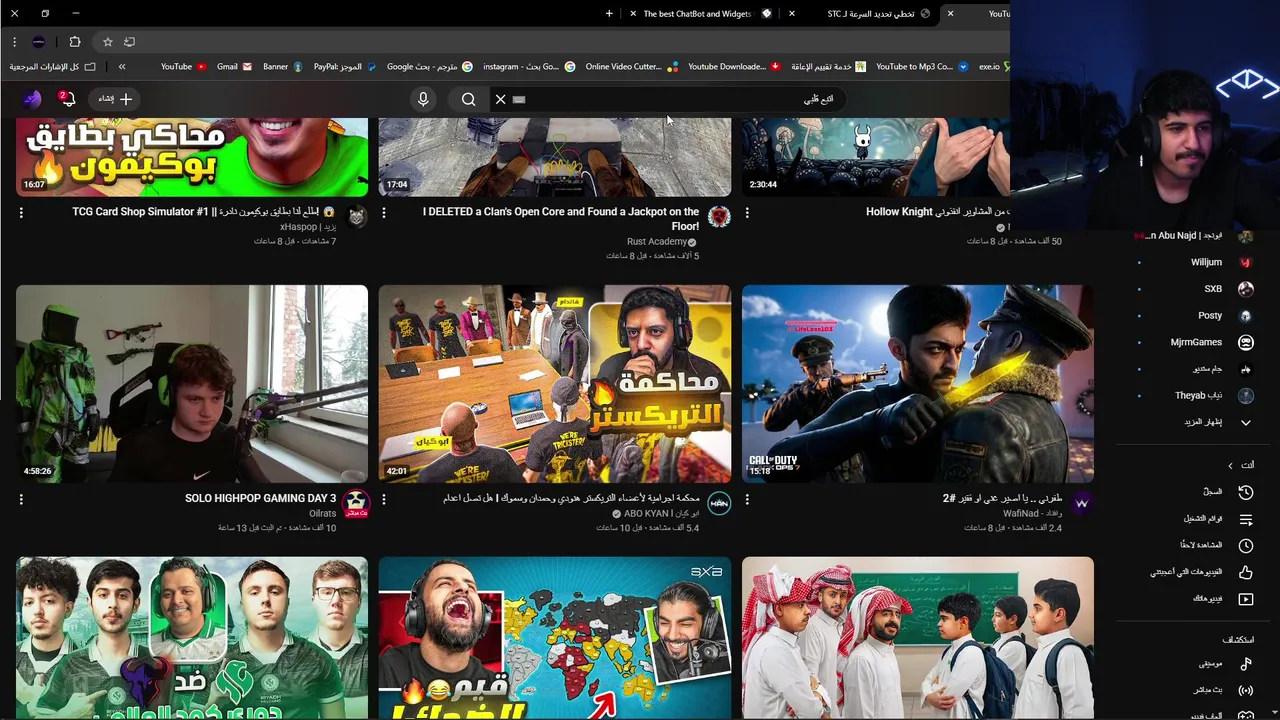Viewport: 1280px width, 720px height.
Task: Play the world map laughing man thumbnail
Action: (555, 638)
